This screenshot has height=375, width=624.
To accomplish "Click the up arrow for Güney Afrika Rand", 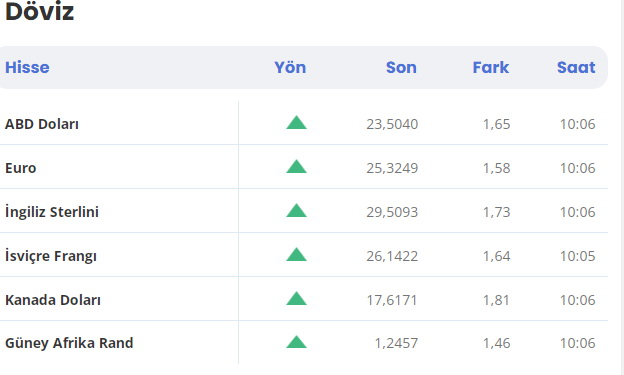I will (x=296, y=342).
